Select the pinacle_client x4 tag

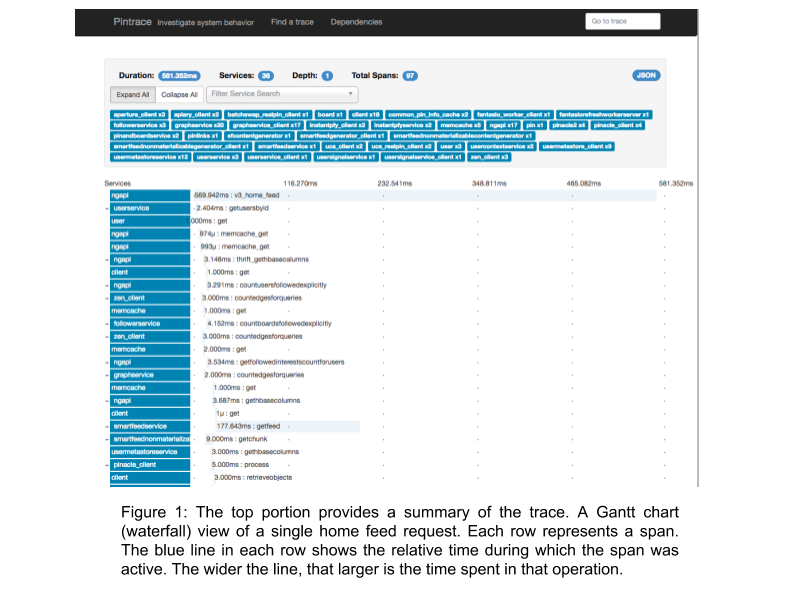pyautogui.click(x=617, y=126)
